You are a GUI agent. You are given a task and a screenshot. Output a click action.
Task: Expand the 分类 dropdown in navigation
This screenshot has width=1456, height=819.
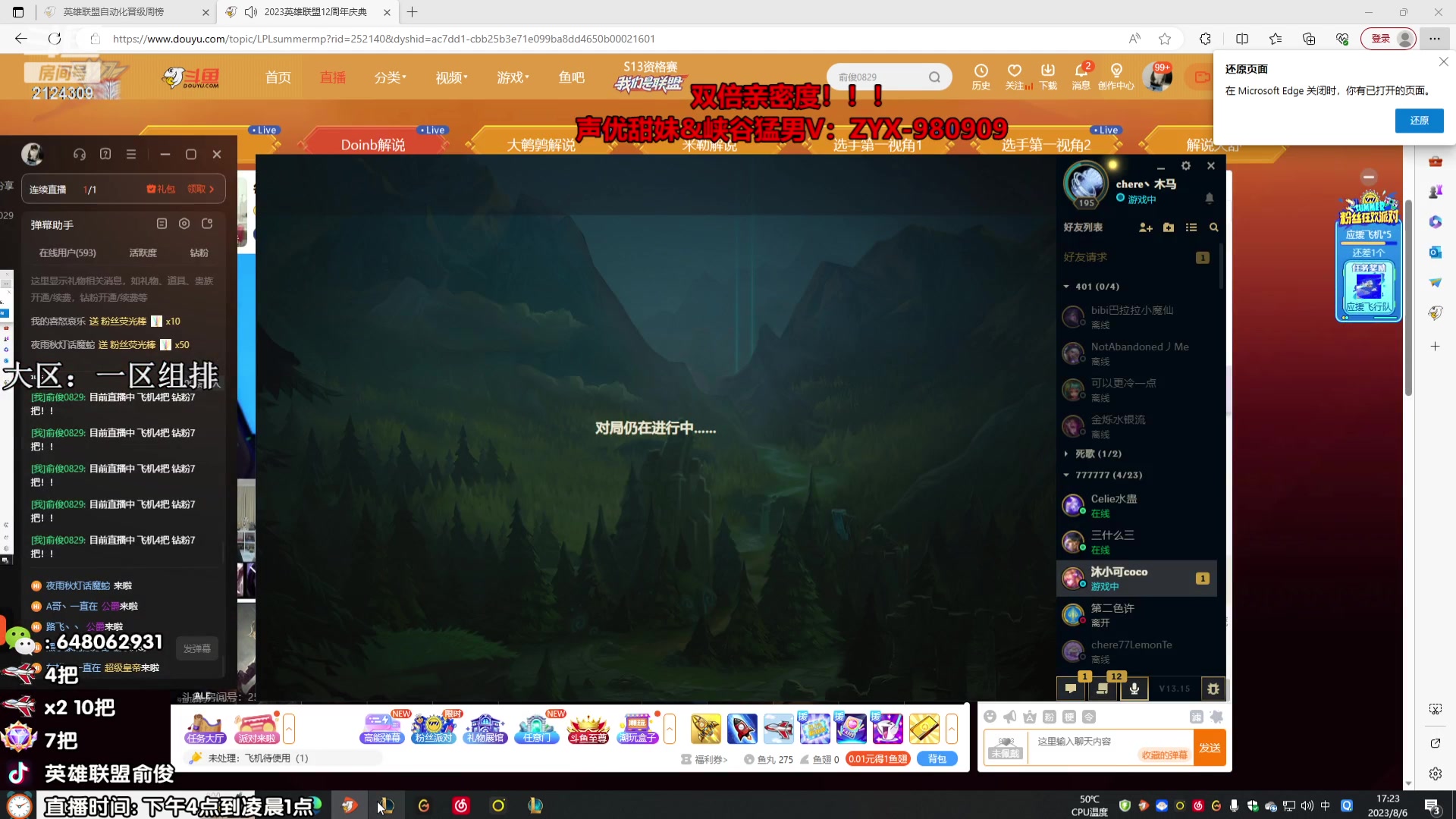point(390,77)
